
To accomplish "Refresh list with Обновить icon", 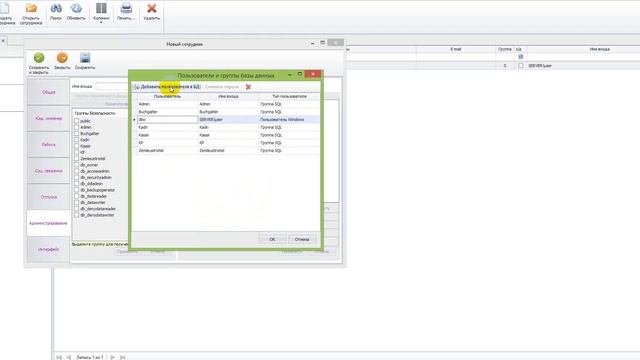I will point(76,12).
